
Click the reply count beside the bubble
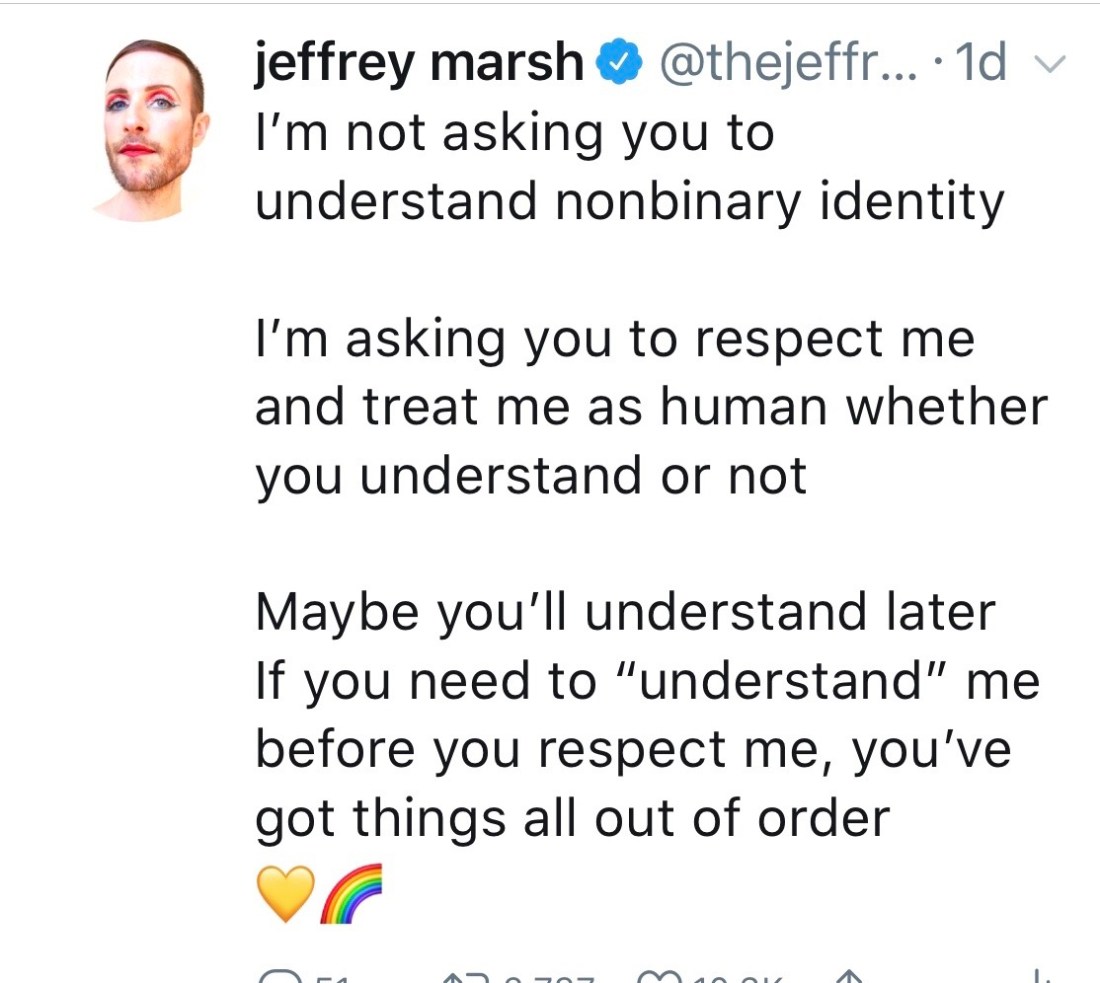(335, 979)
